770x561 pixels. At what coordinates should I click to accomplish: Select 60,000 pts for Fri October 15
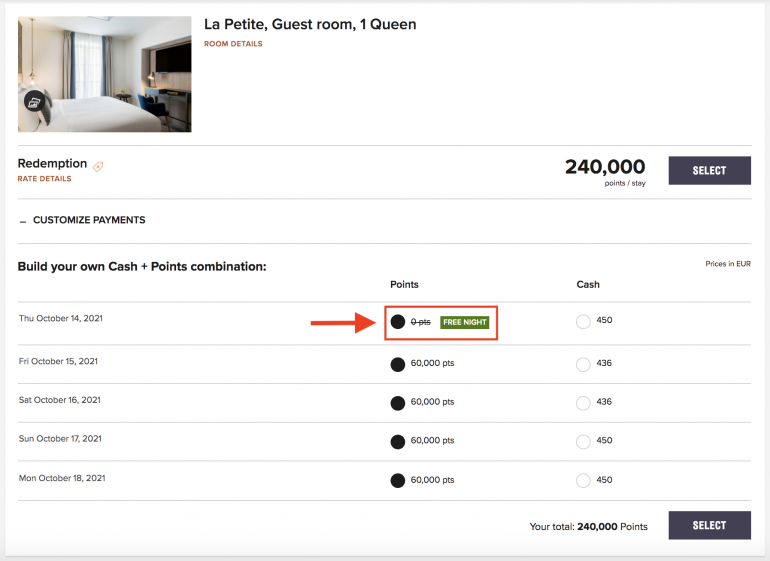(x=397, y=363)
